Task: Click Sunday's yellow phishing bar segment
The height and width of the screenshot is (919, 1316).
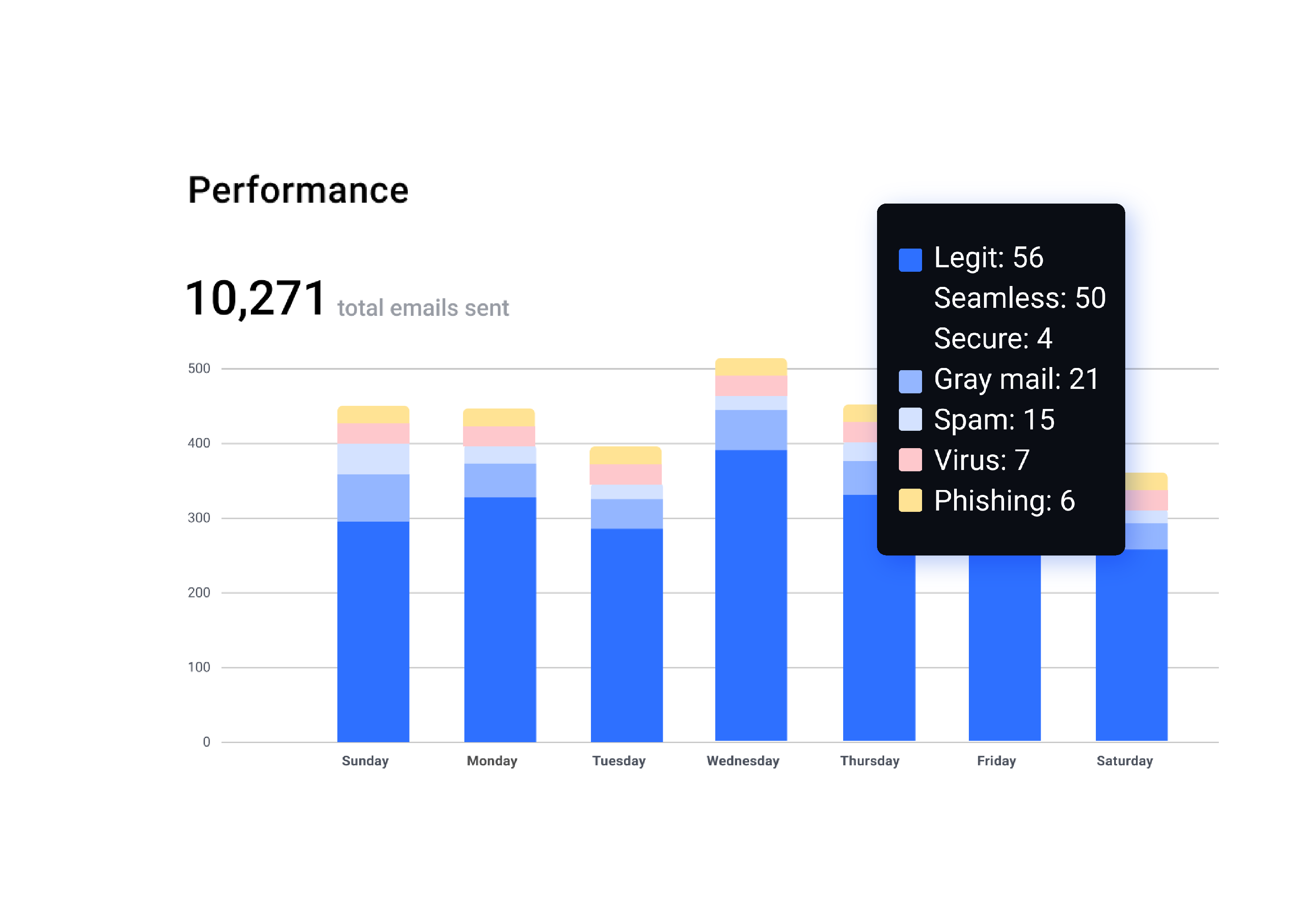Action: [373, 414]
